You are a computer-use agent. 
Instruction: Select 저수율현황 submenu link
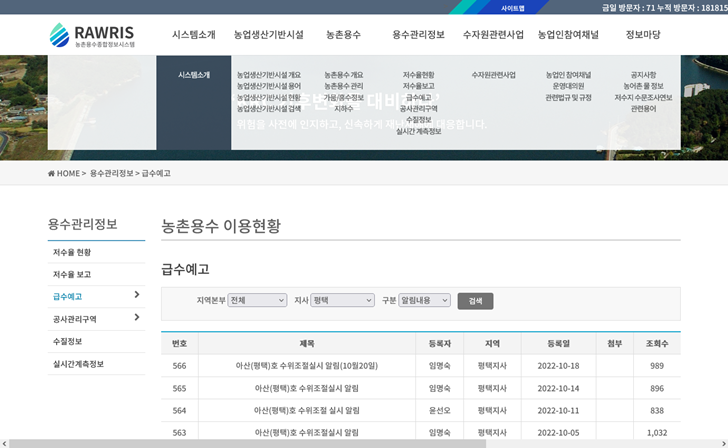[x=418, y=75]
